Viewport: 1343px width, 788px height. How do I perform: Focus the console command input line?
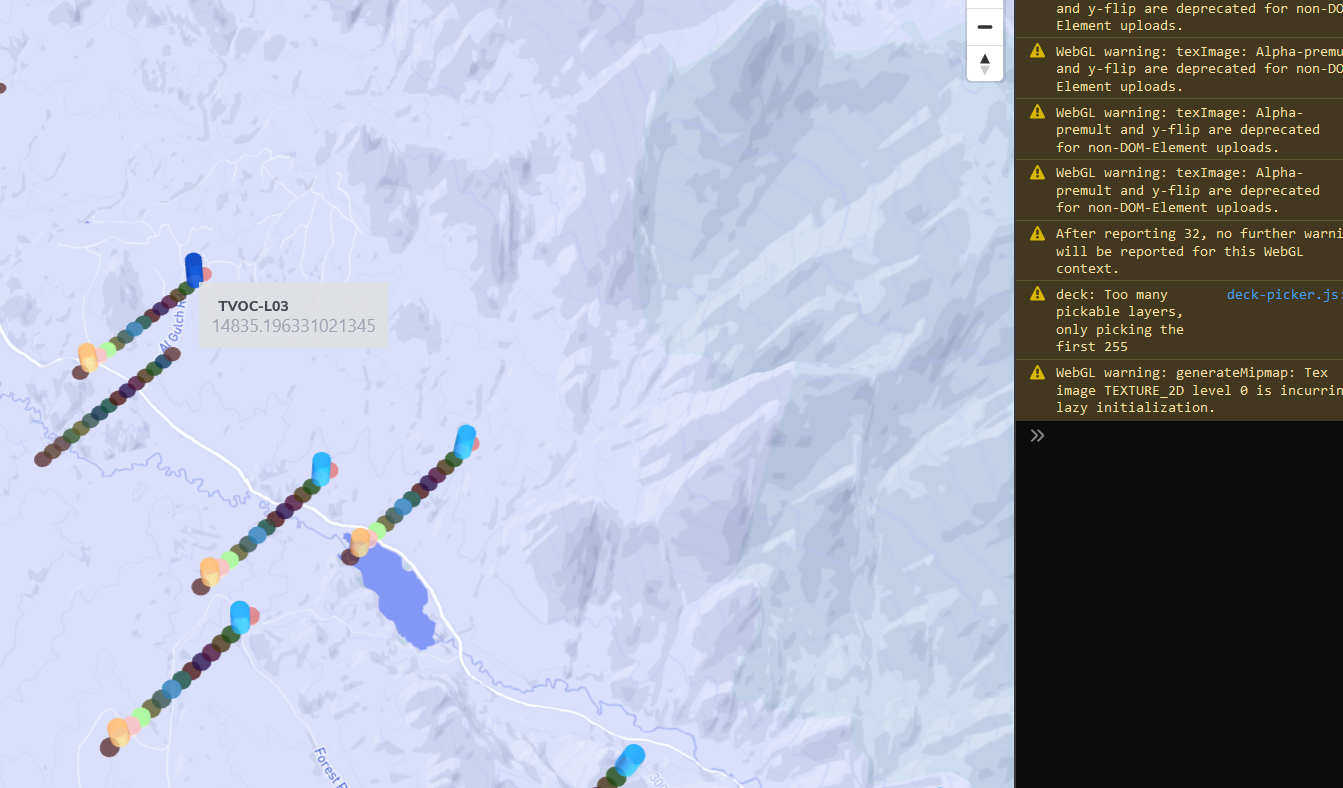(x=1195, y=435)
